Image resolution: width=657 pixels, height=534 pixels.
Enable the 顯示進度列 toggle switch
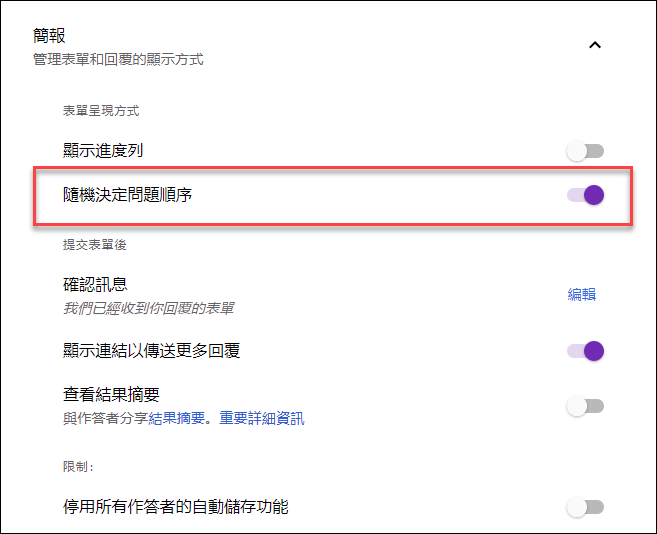tap(585, 151)
